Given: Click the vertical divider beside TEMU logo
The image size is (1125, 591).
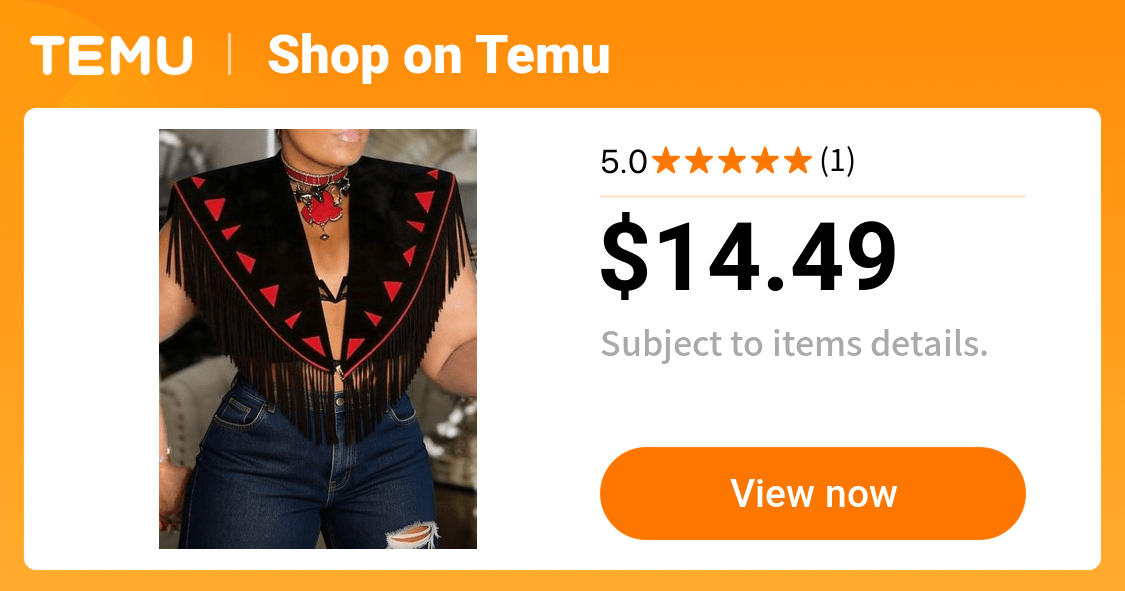Looking at the screenshot, I should point(230,55).
